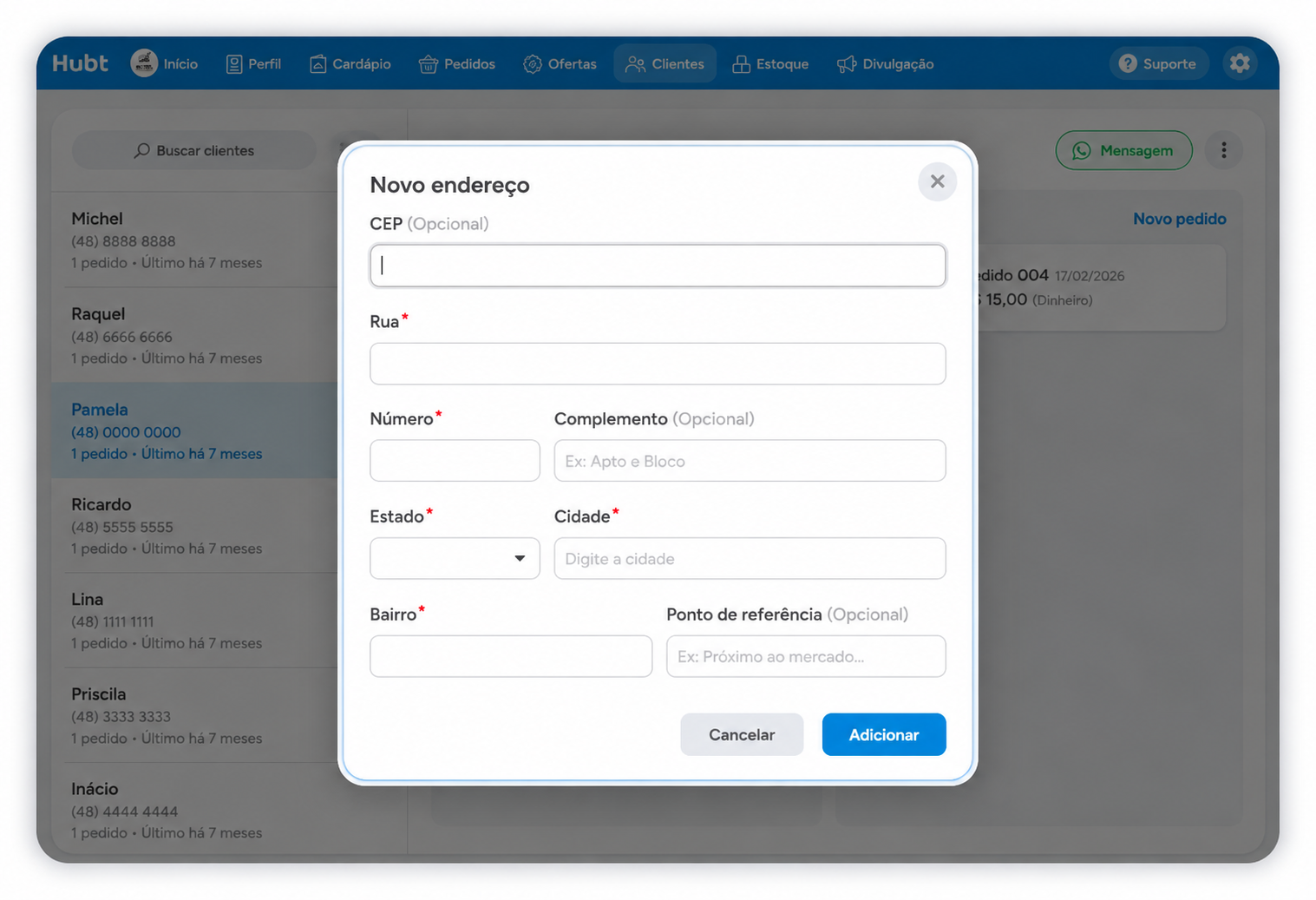
Task: Open the Estado dropdown
Action: pos(455,558)
